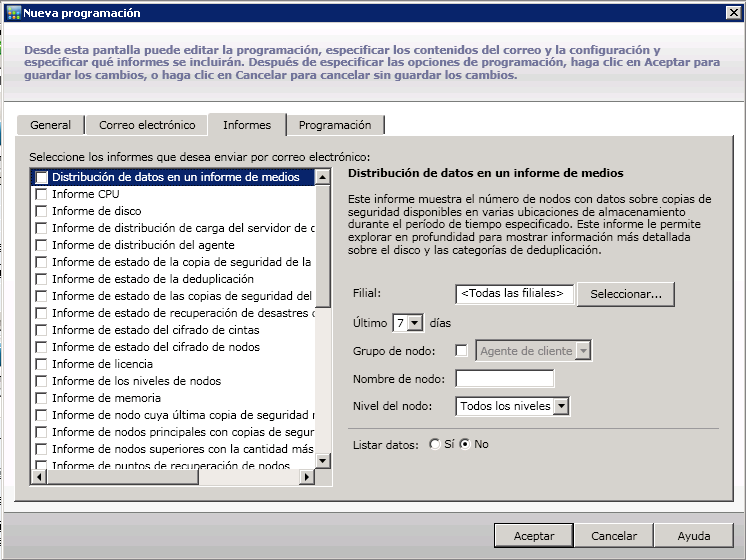This screenshot has width=746, height=560.
Task: Click the horizontal scroll left arrow
Action: [x=39, y=477]
